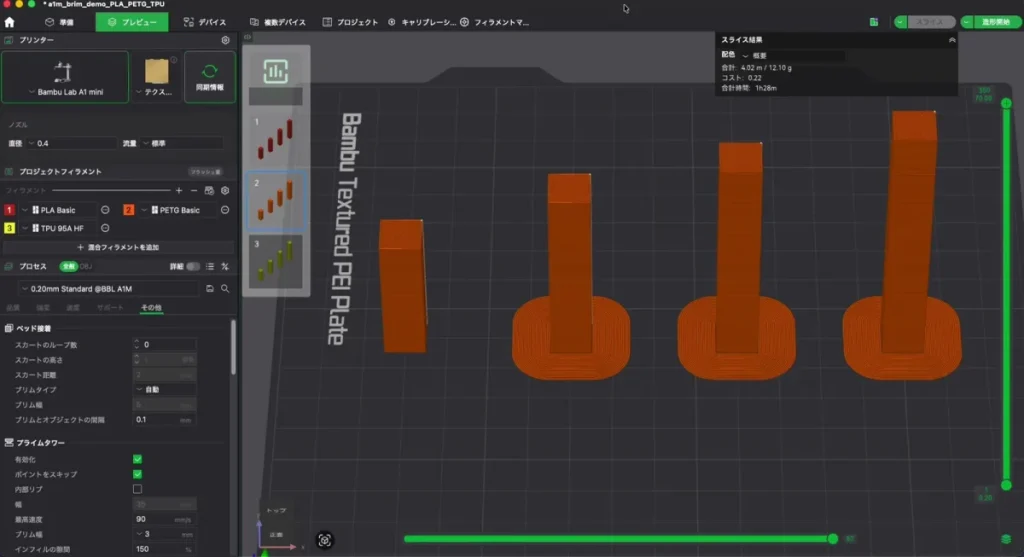Check the internal ribs checkbox
Viewport: 1024px width, 557px height.
click(x=137, y=489)
